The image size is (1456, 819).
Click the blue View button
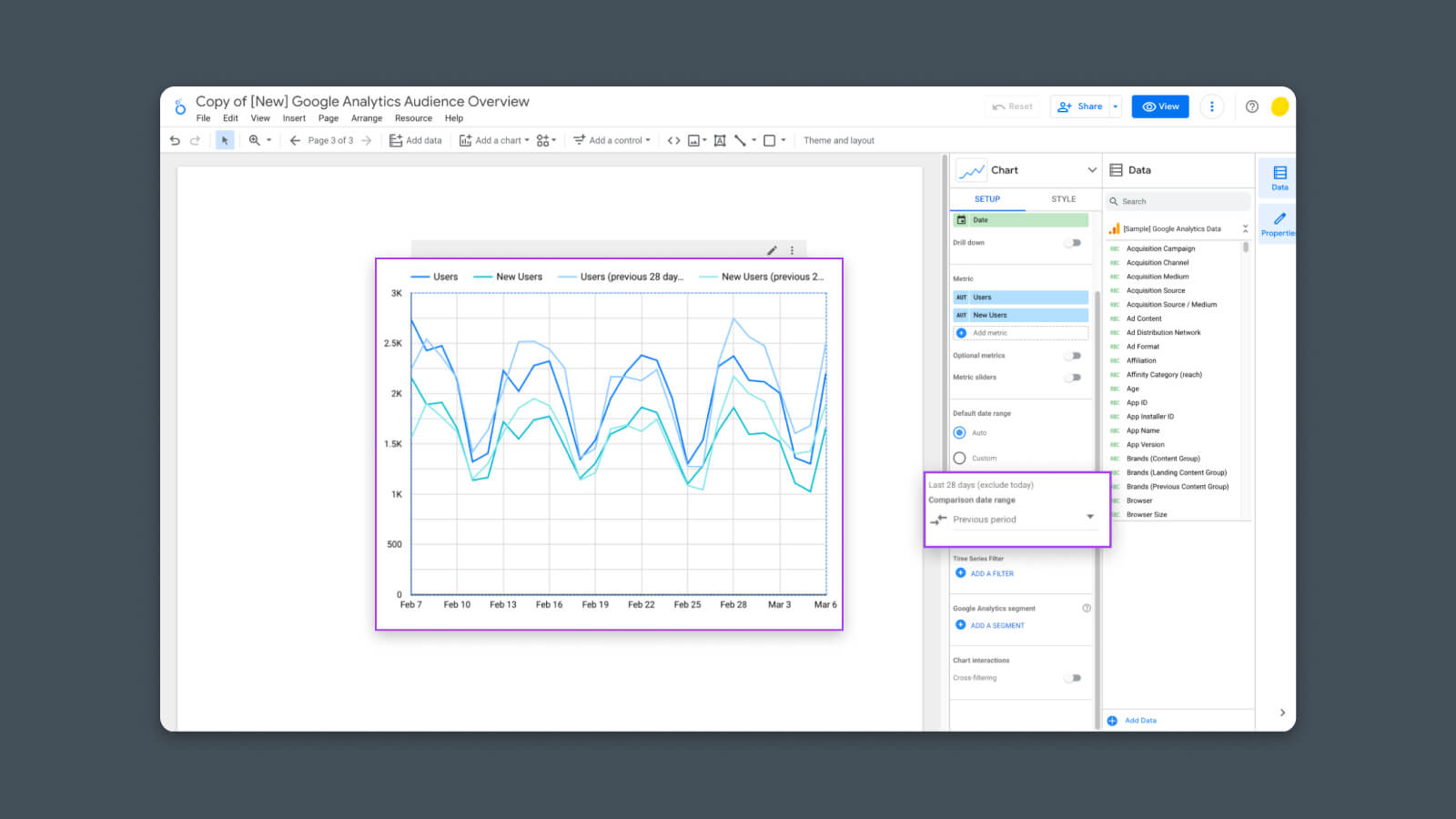(1160, 106)
